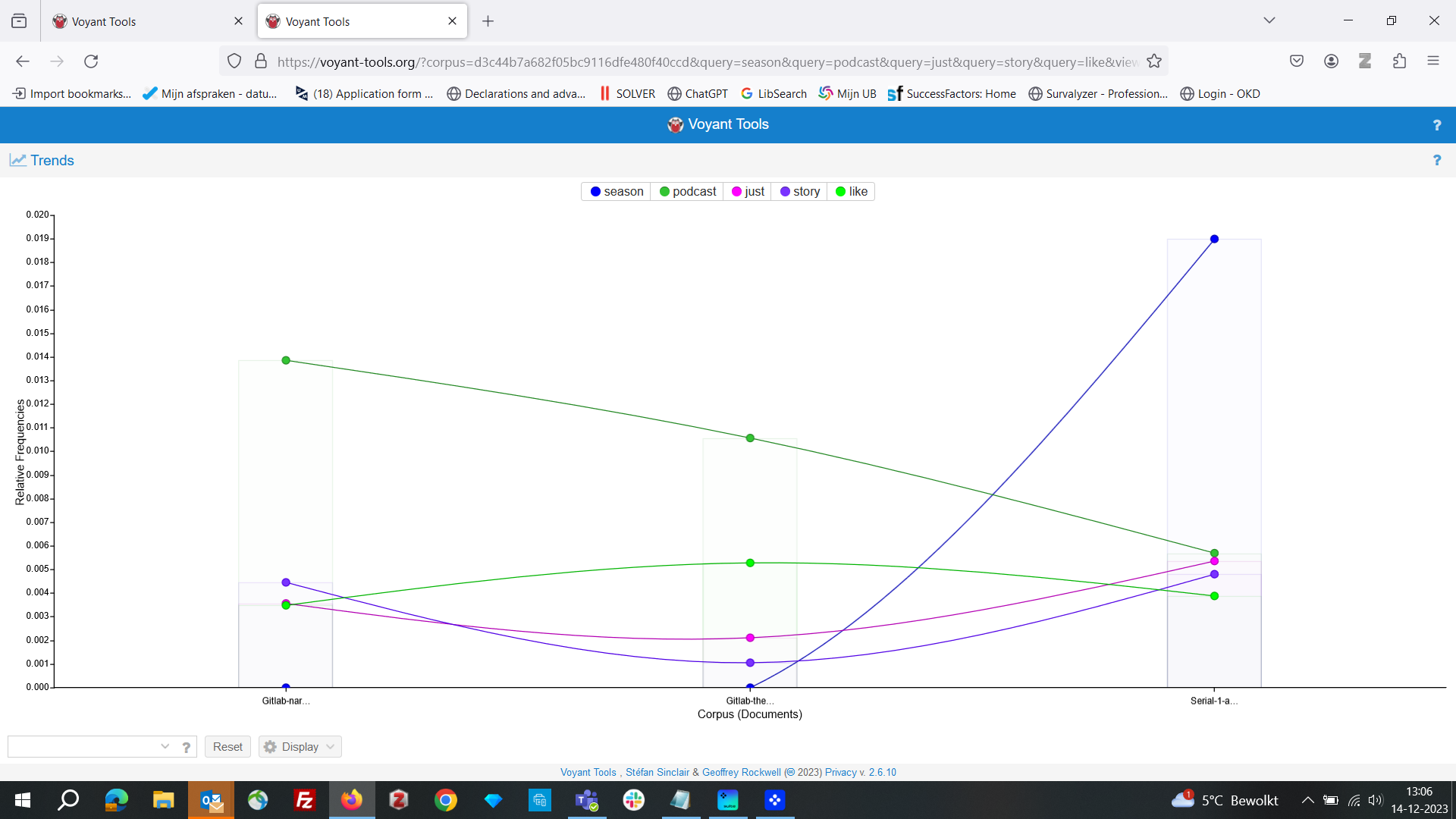Open the Firefox application menu
1456x819 pixels.
[1433, 61]
